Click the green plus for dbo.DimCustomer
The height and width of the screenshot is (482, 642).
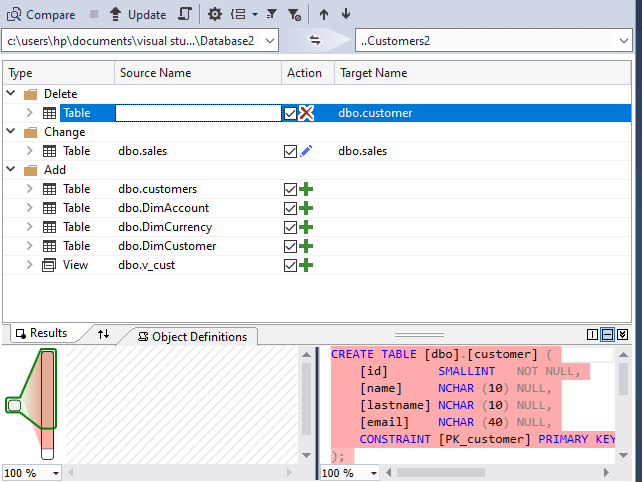(x=306, y=246)
